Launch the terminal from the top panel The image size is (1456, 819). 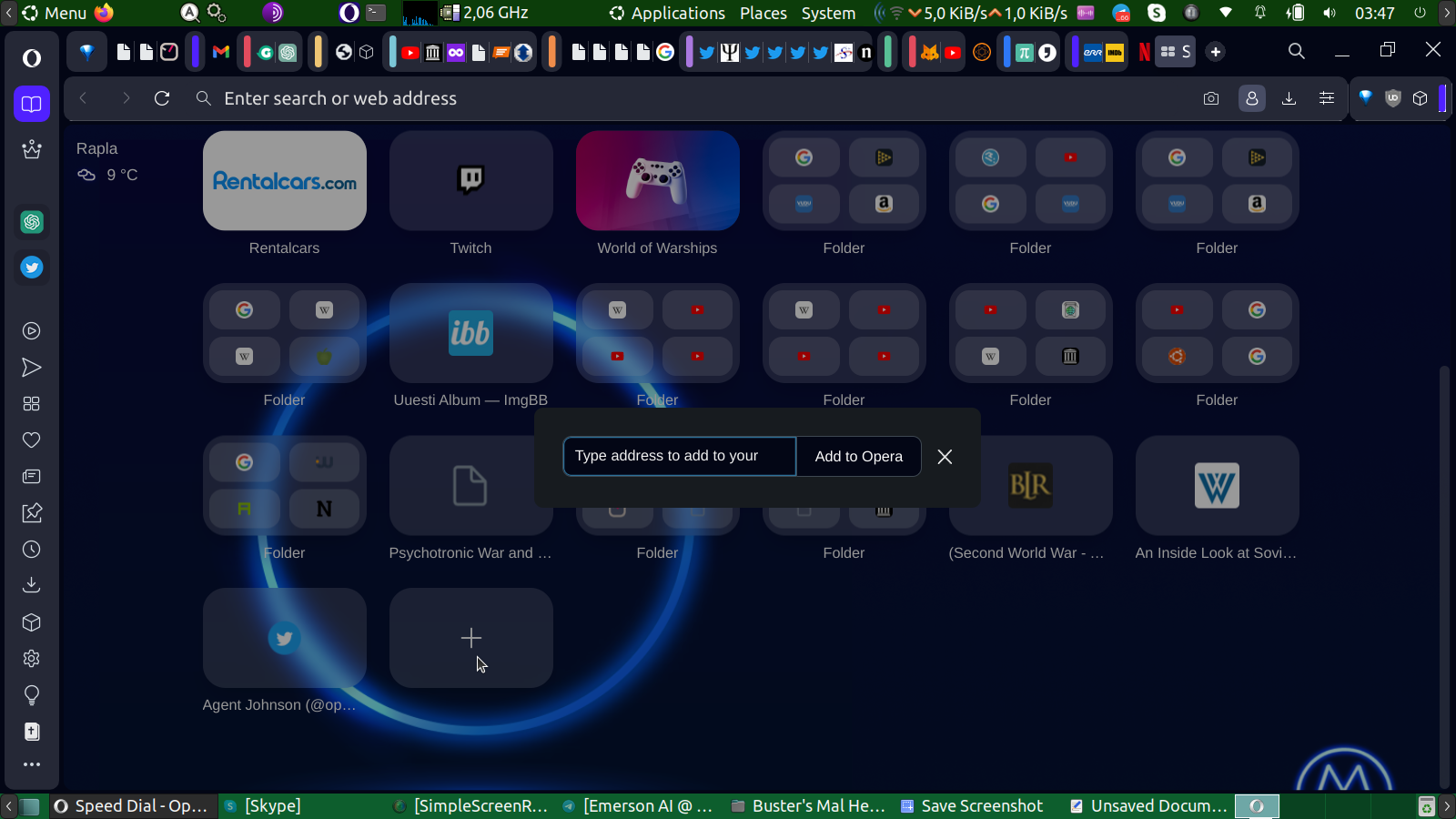tap(376, 13)
